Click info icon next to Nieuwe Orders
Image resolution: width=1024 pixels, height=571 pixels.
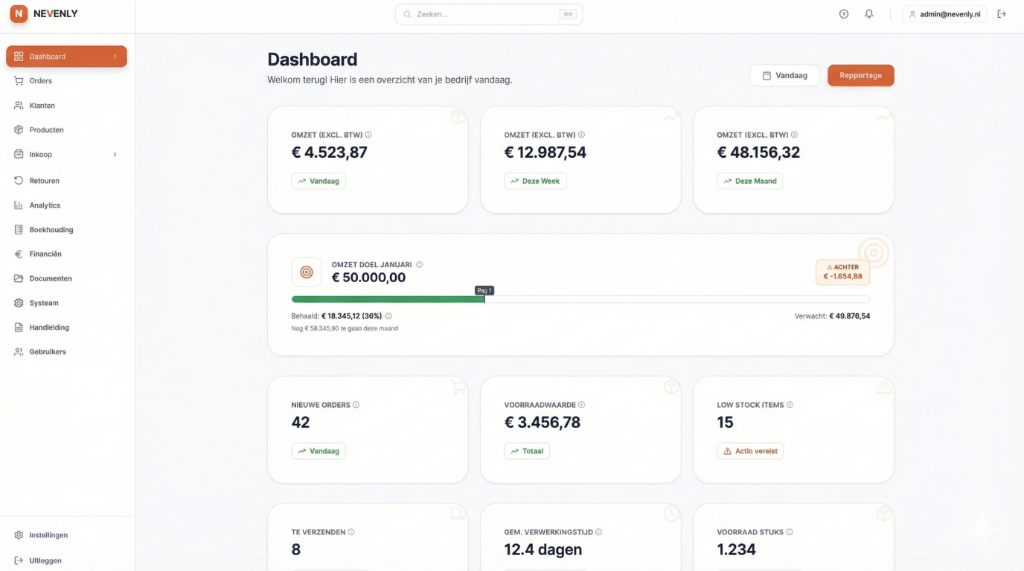(356, 405)
